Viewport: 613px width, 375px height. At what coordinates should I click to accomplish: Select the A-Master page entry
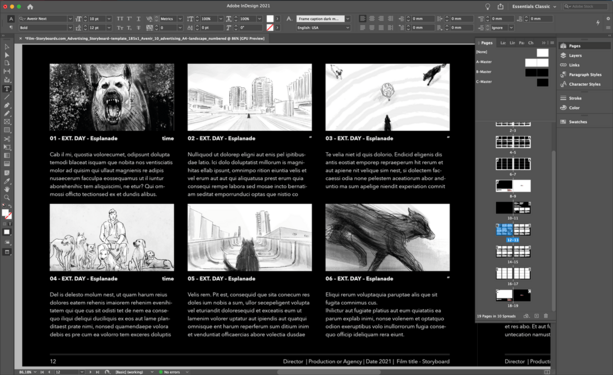point(513,62)
